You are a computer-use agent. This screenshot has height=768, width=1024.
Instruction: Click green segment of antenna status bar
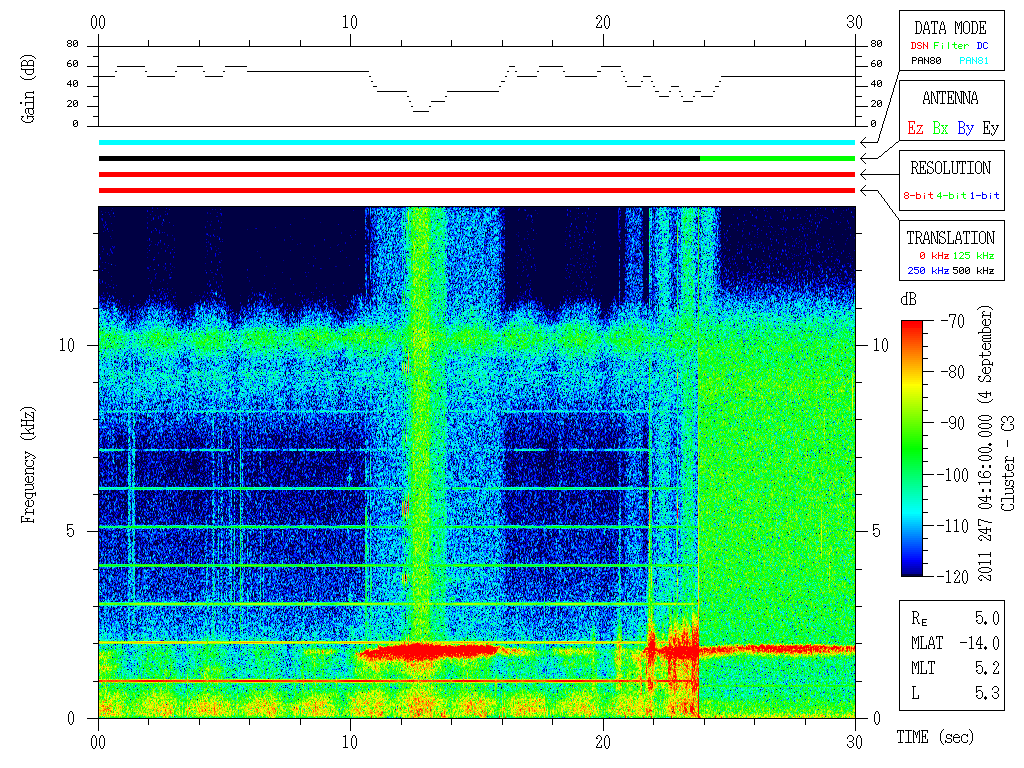click(777, 159)
